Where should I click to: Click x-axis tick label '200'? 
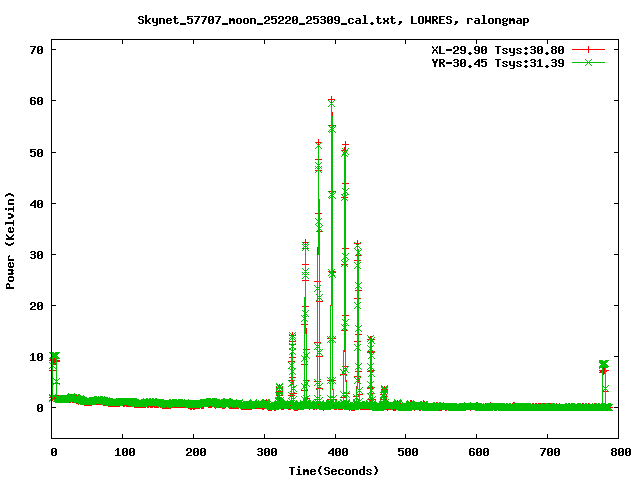pyautogui.click(x=196, y=452)
